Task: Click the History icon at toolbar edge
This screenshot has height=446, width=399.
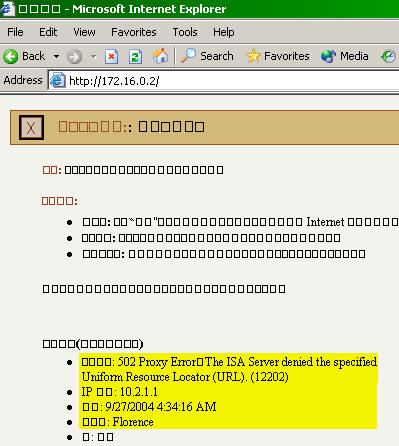Action: [389, 56]
